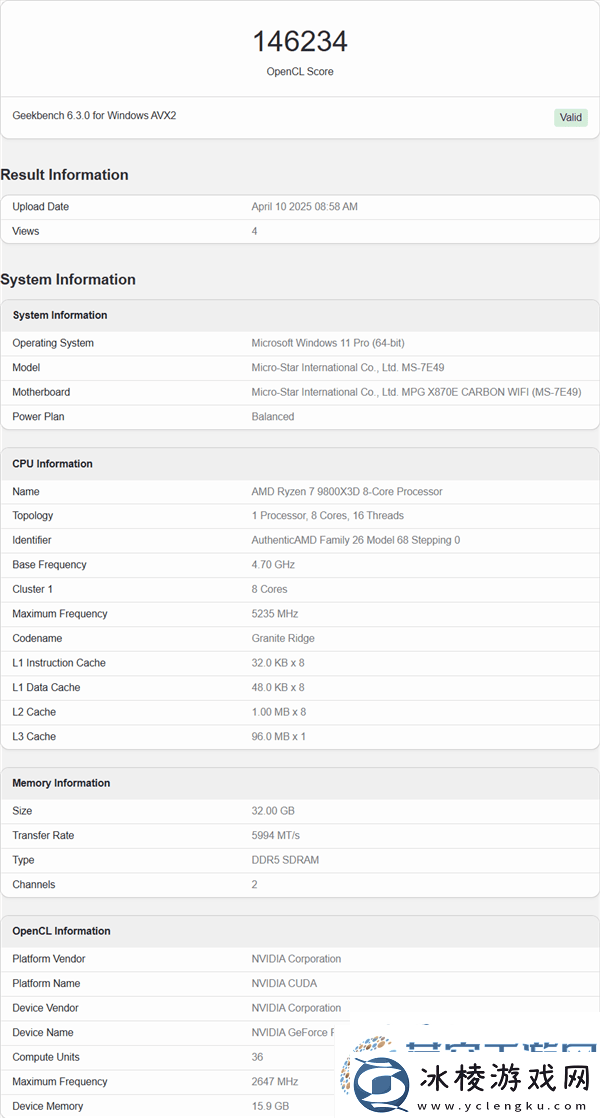The image size is (600, 1118).
Task: Click the L3 Cache 96.0 MB value
Action: click(x=278, y=736)
